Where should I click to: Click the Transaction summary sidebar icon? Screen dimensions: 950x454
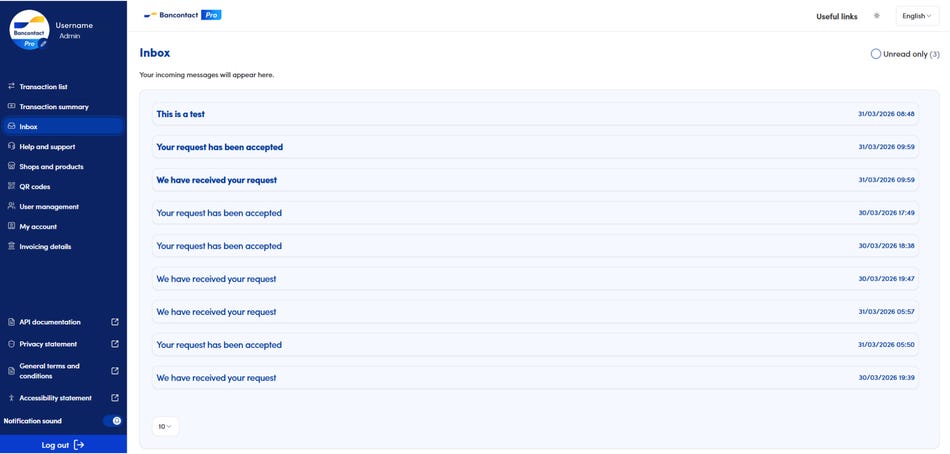(11, 107)
